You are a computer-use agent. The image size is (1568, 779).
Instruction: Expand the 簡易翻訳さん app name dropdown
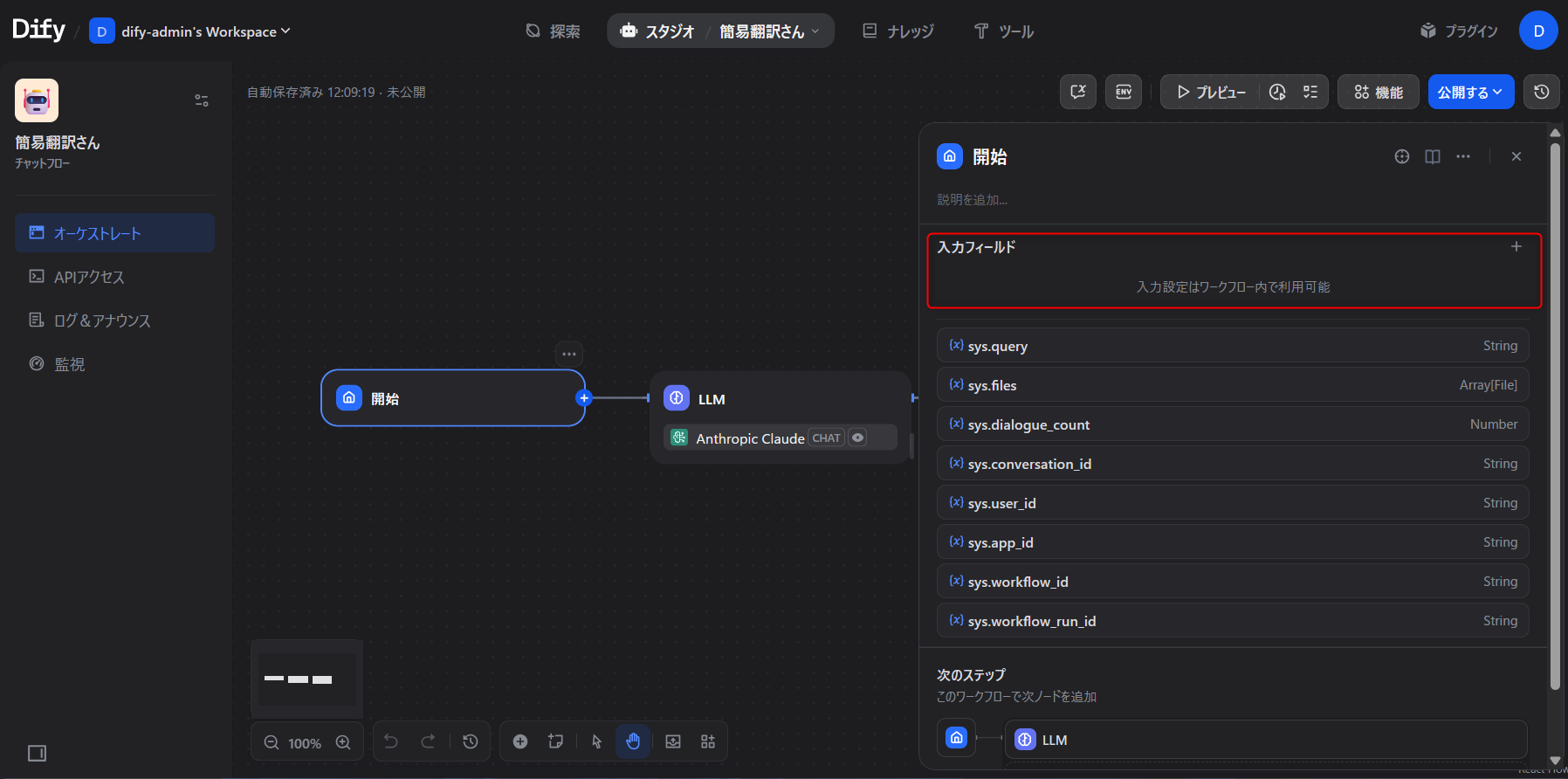(769, 31)
